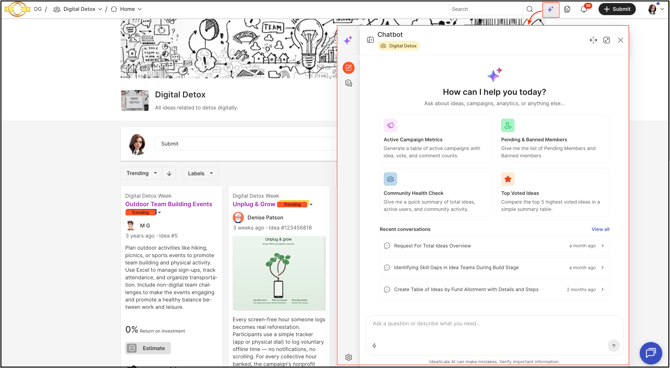Click the search magnifier icon
The width and height of the screenshot is (670, 368).
(x=529, y=9)
